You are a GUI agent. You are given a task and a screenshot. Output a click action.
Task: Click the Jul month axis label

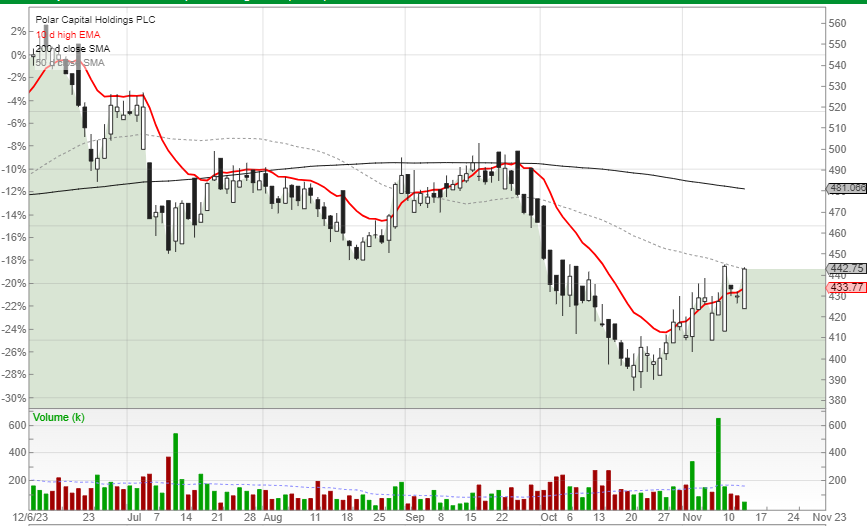coord(134,517)
